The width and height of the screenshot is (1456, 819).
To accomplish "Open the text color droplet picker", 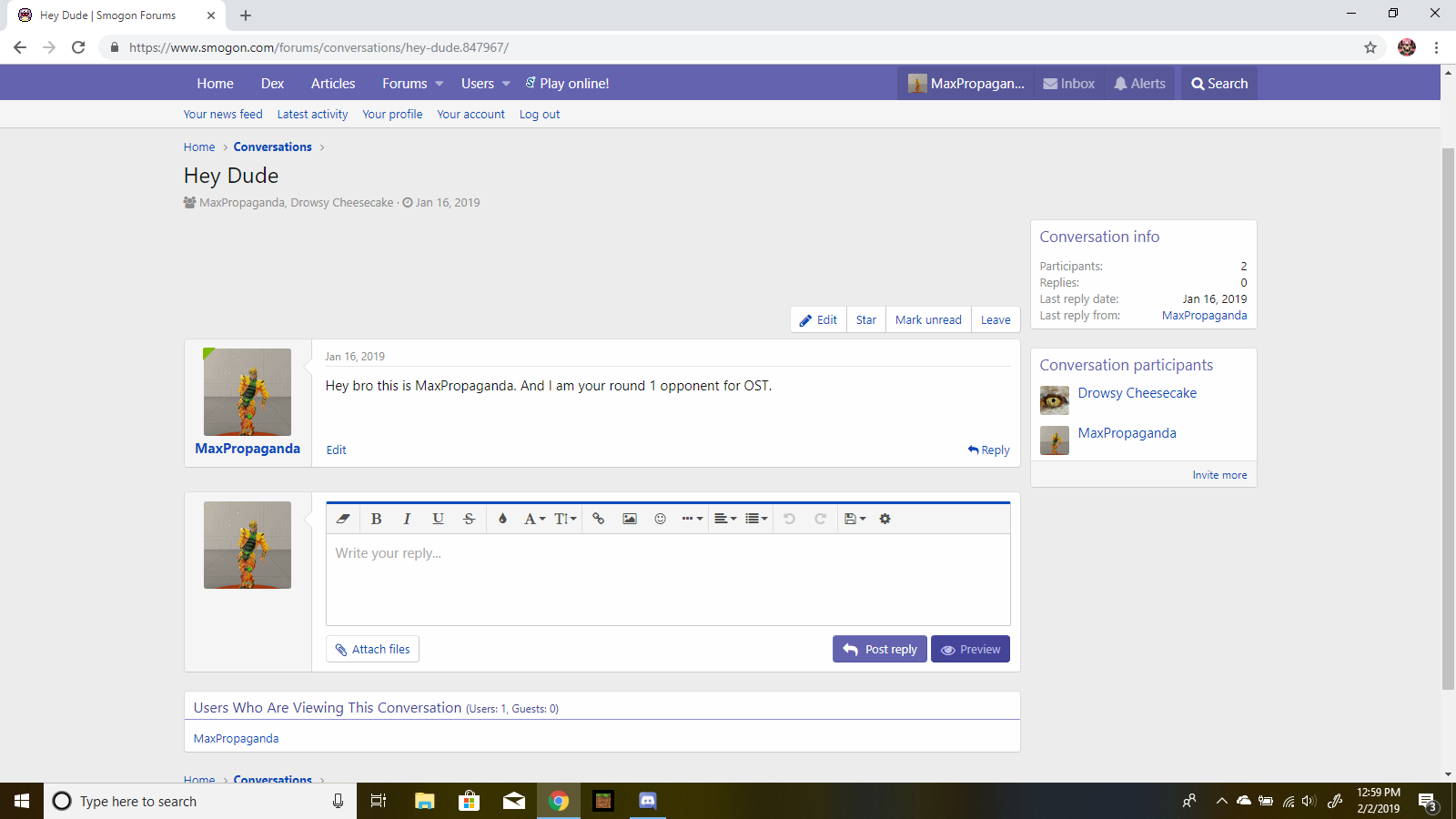I will click(x=502, y=519).
